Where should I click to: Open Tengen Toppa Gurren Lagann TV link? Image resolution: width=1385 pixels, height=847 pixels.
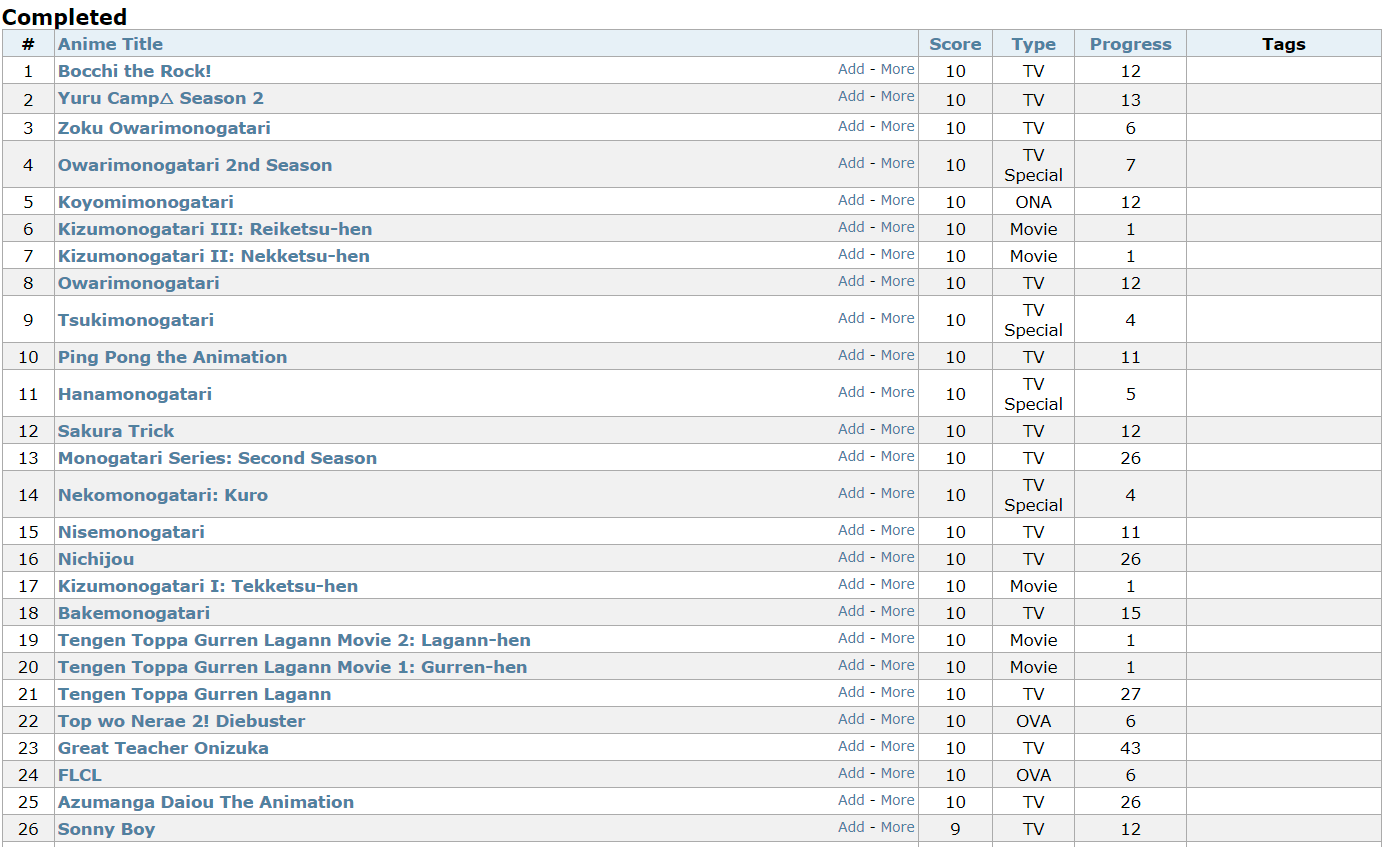[x=194, y=694]
